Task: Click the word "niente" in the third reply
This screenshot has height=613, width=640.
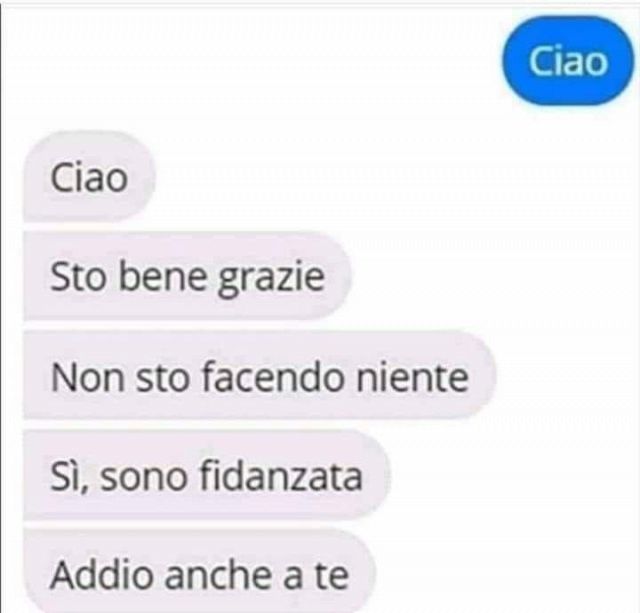Action: (x=412, y=376)
